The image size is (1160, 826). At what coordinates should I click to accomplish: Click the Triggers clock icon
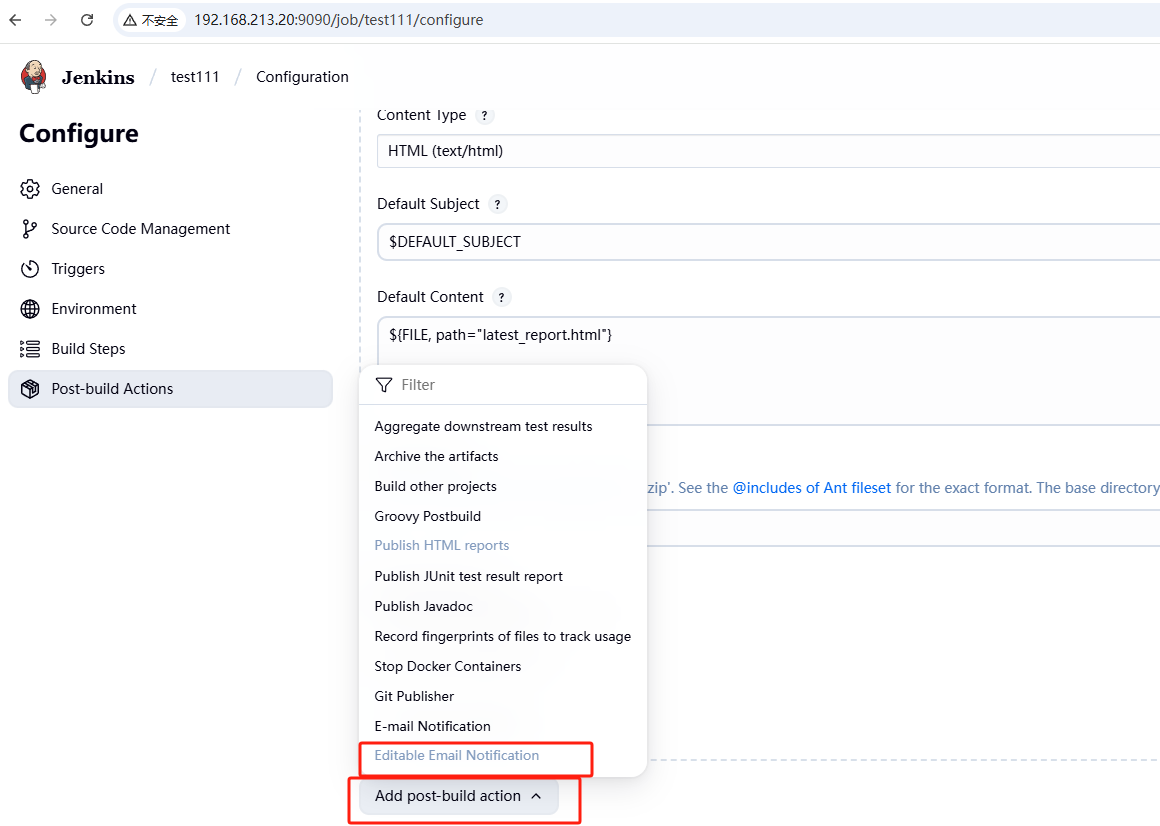click(x=30, y=269)
